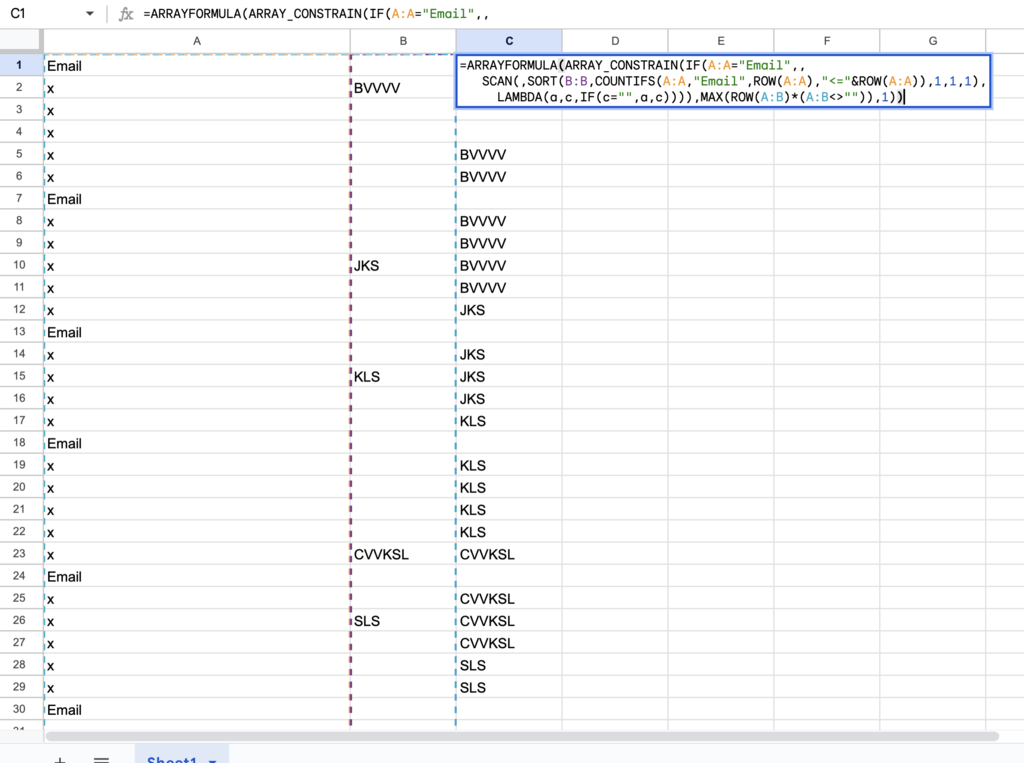The width and height of the screenshot is (1024, 763).
Task: Select KLS cell in column B
Action: coord(403,376)
